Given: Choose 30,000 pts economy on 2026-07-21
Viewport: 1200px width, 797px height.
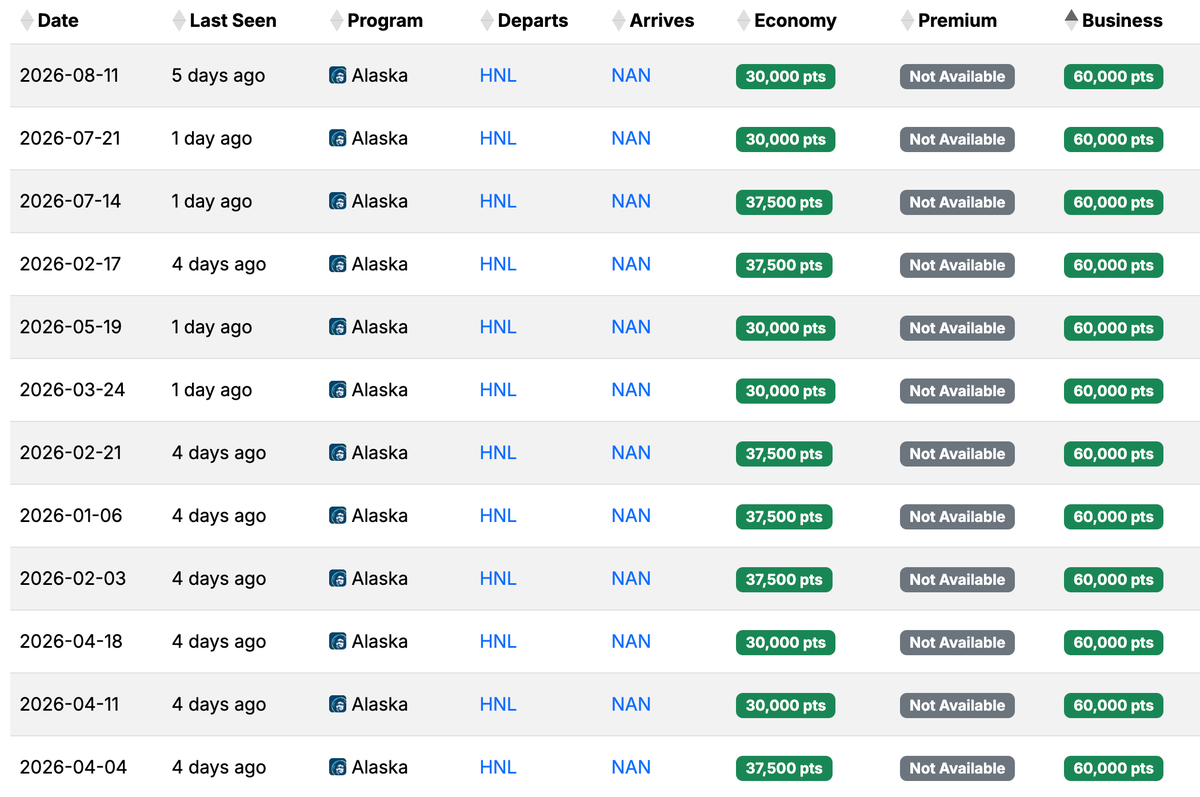Looking at the screenshot, I should 785,140.
